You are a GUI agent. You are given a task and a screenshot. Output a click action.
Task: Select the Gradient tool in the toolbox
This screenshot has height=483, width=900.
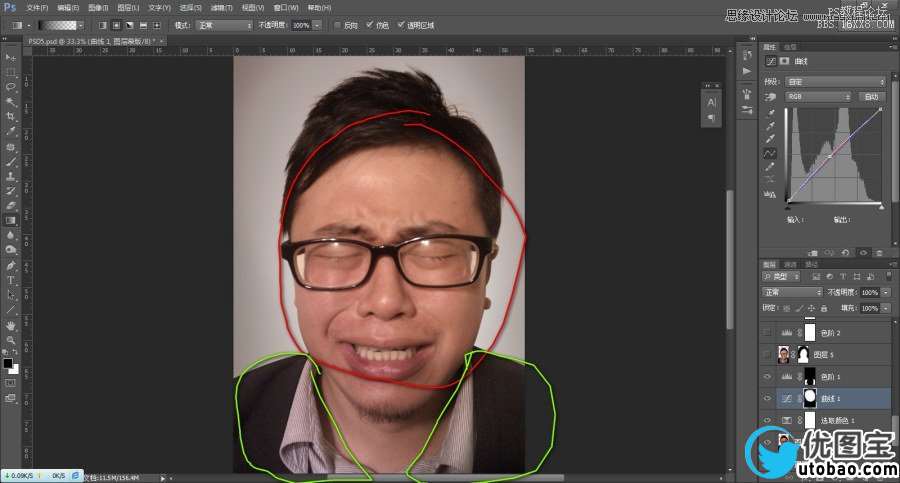pos(10,221)
